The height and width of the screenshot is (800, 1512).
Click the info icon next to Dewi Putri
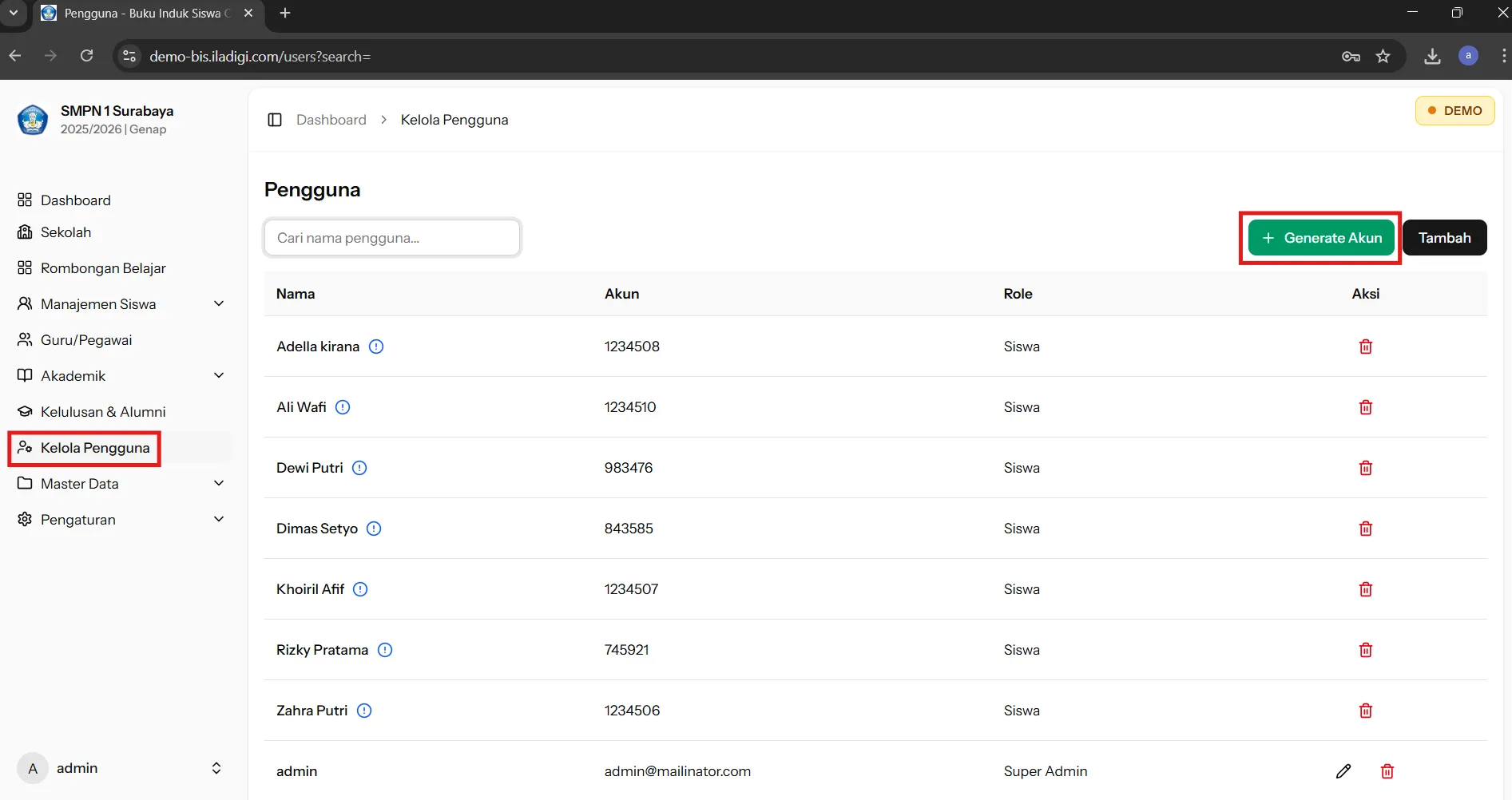[359, 468]
